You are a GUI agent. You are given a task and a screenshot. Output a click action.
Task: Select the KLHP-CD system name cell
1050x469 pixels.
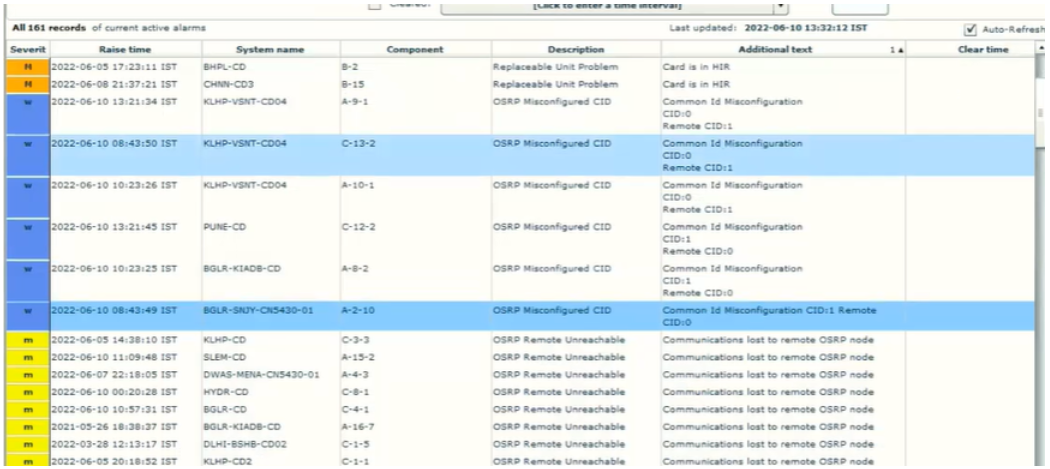click(x=271, y=340)
